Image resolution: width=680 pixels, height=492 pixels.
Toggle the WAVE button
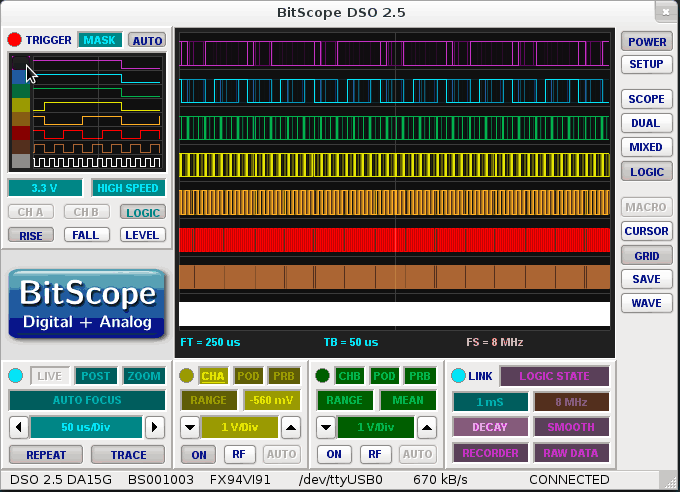pyautogui.click(x=647, y=303)
